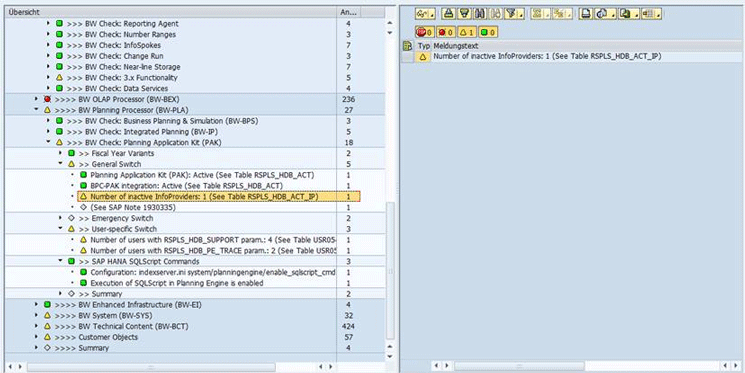Collapse the User-specific Switch node
745x373 pixels.
pos(60,229)
